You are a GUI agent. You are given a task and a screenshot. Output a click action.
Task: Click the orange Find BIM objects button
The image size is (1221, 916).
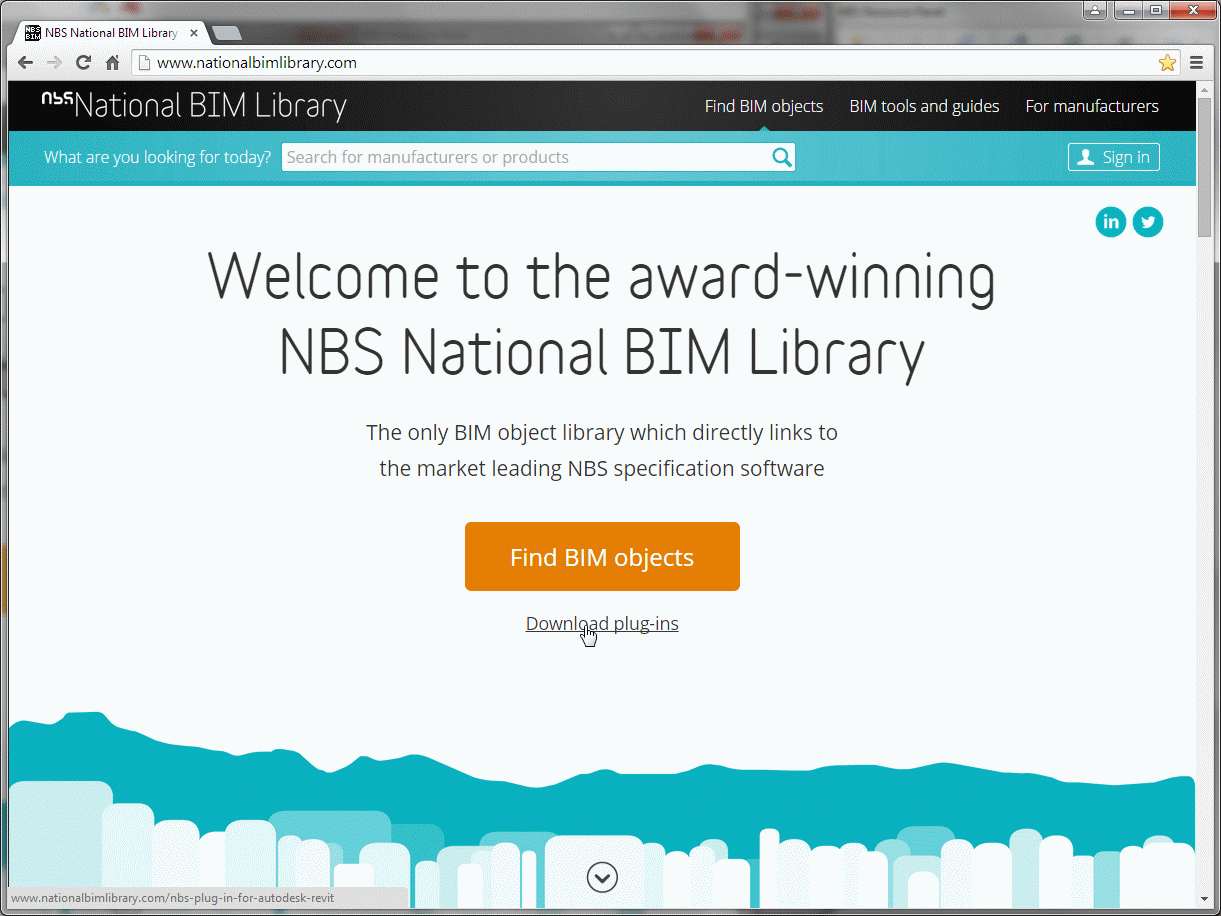[x=602, y=556]
